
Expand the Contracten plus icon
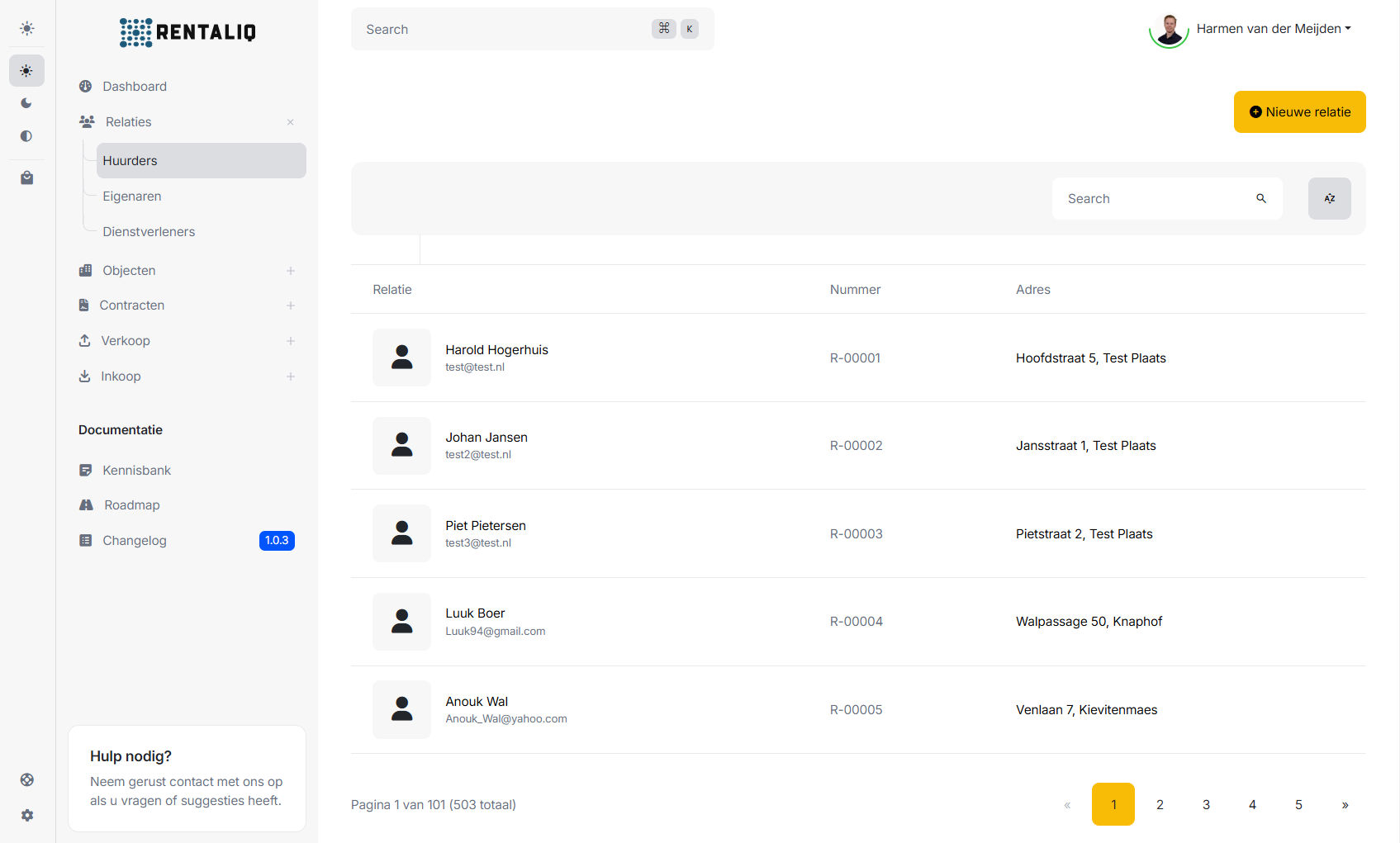pyautogui.click(x=290, y=305)
